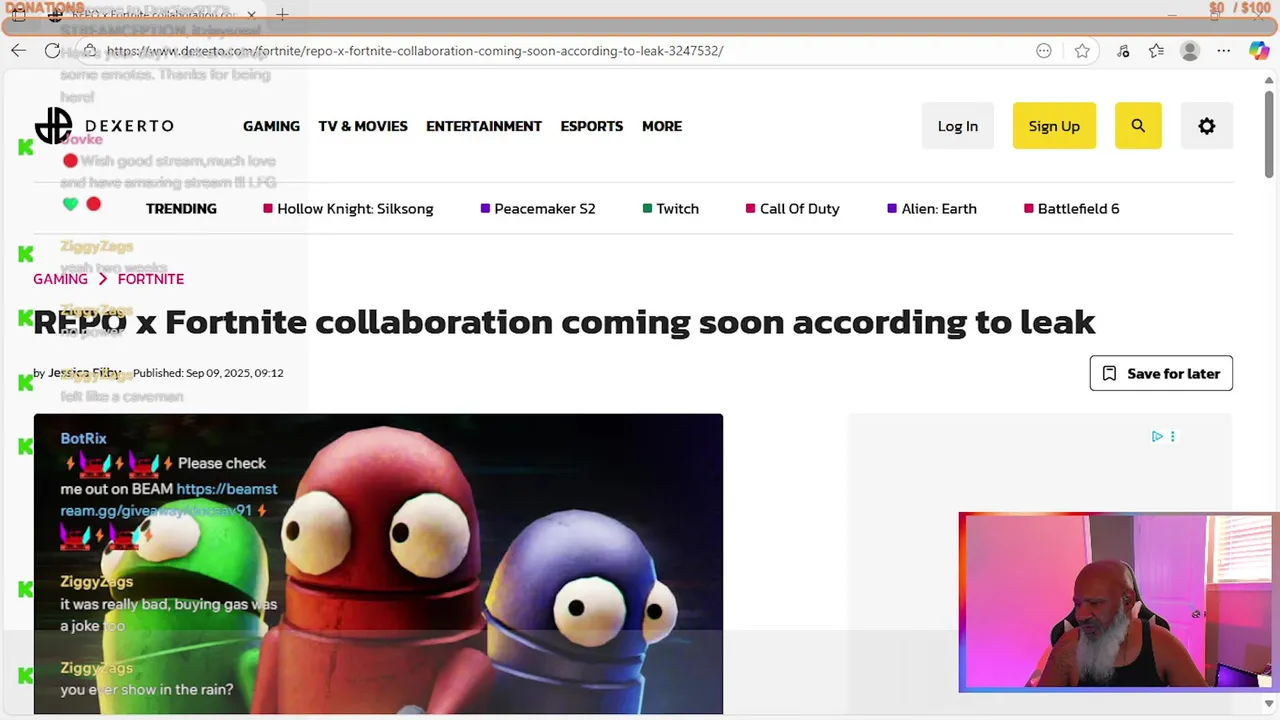Open trending Battlefield 6 link
The width and height of the screenshot is (1280, 720).
click(x=1072, y=208)
